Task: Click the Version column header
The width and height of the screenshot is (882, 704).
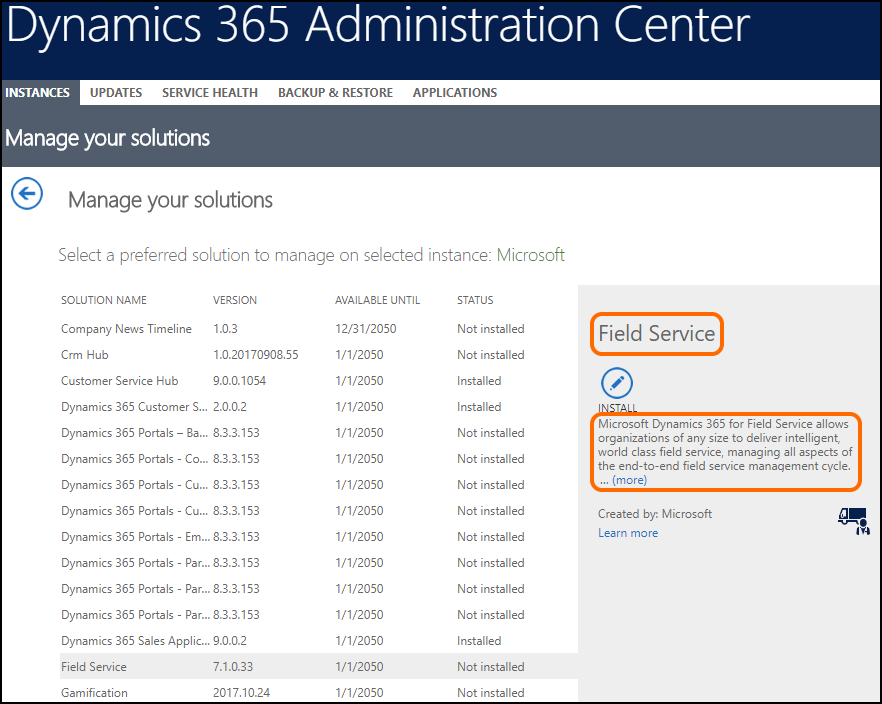Action: 235,300
